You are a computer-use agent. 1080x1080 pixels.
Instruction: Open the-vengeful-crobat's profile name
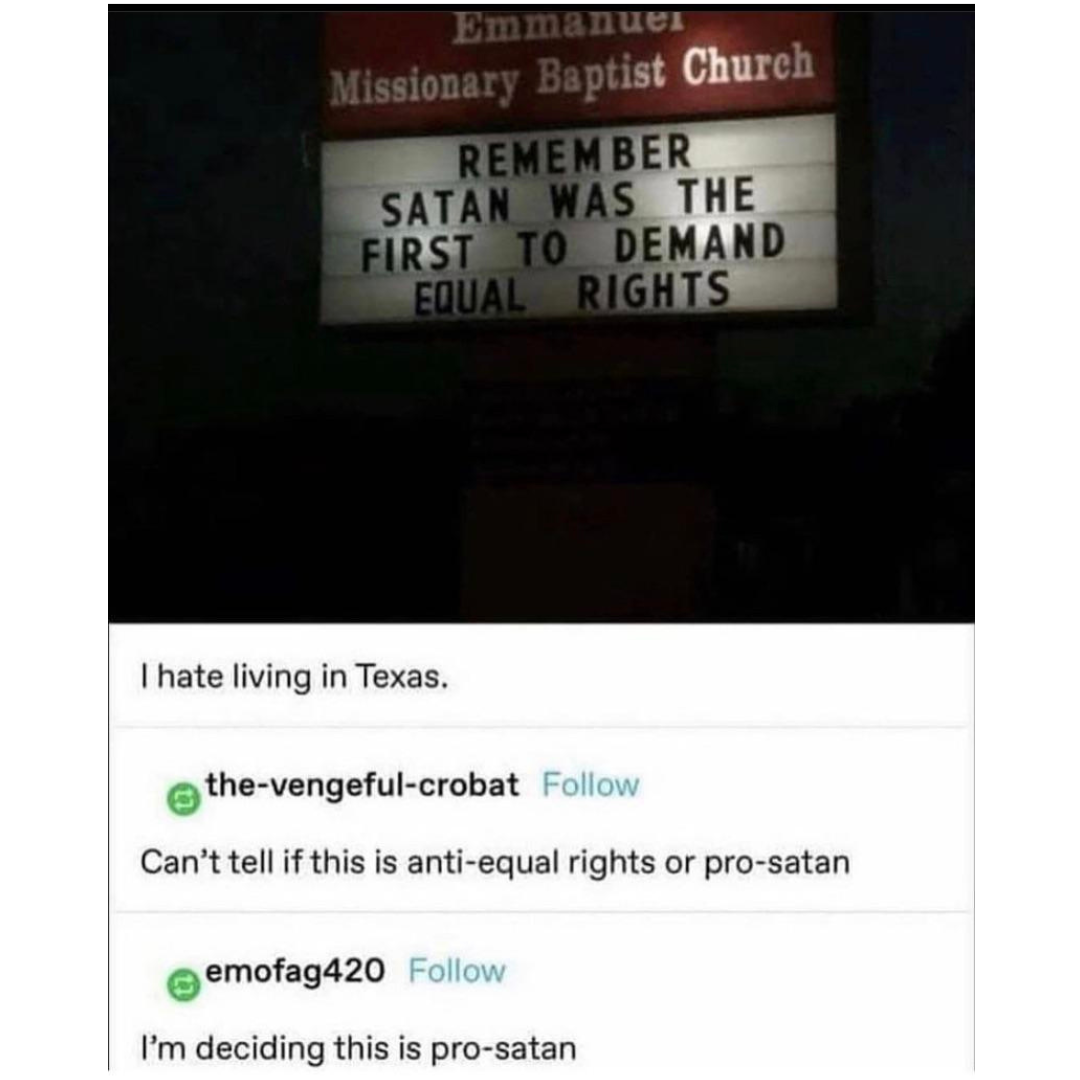(362, 785)
